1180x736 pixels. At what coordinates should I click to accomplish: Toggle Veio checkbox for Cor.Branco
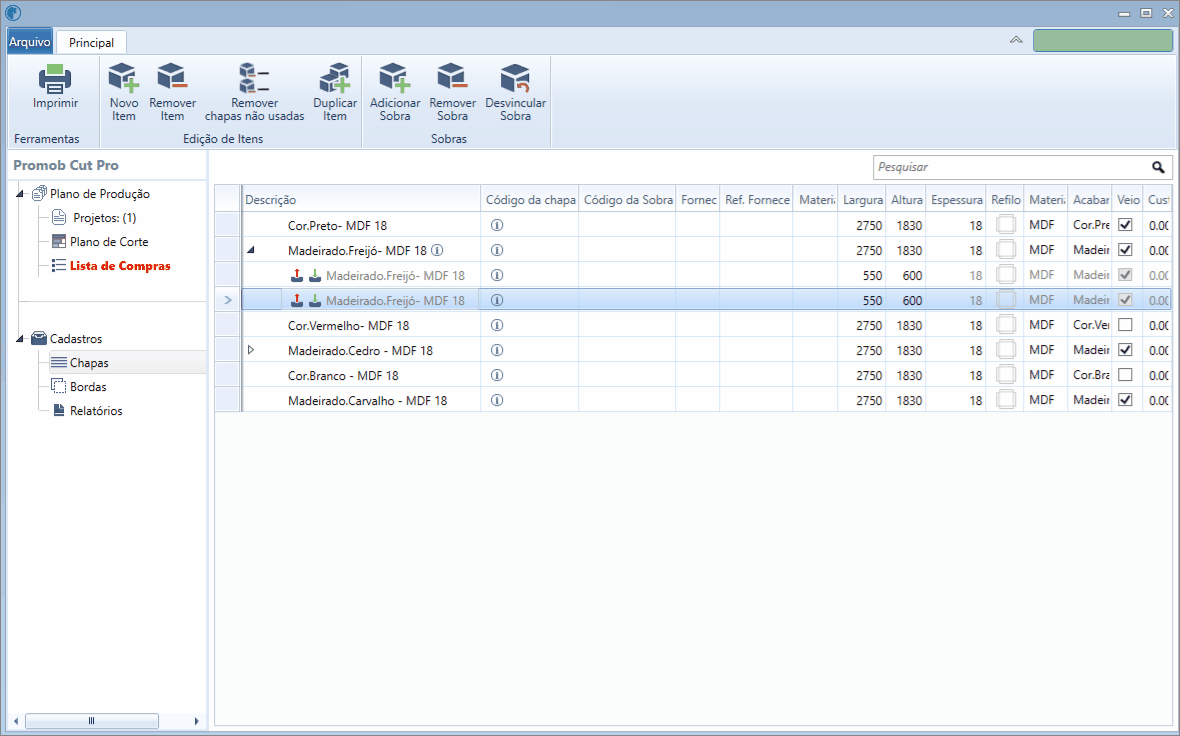[x=1125, y=375]
